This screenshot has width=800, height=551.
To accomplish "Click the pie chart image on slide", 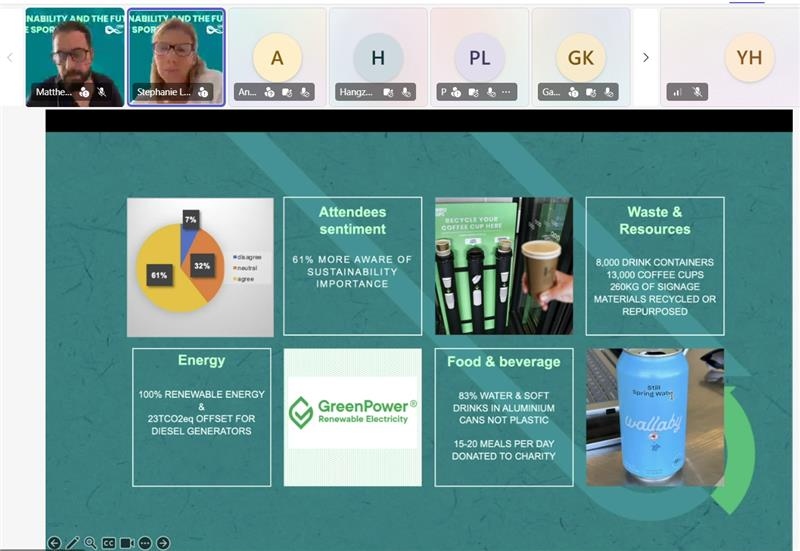I will [x=200, y=267].
